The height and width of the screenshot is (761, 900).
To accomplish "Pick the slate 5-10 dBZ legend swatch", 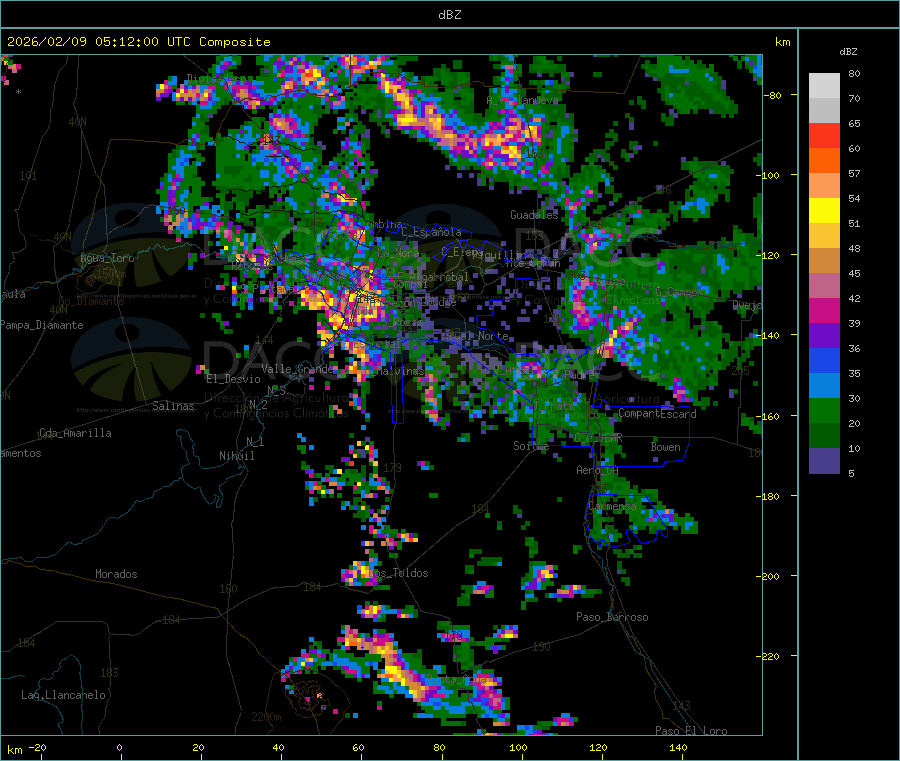I will point(824,461).
